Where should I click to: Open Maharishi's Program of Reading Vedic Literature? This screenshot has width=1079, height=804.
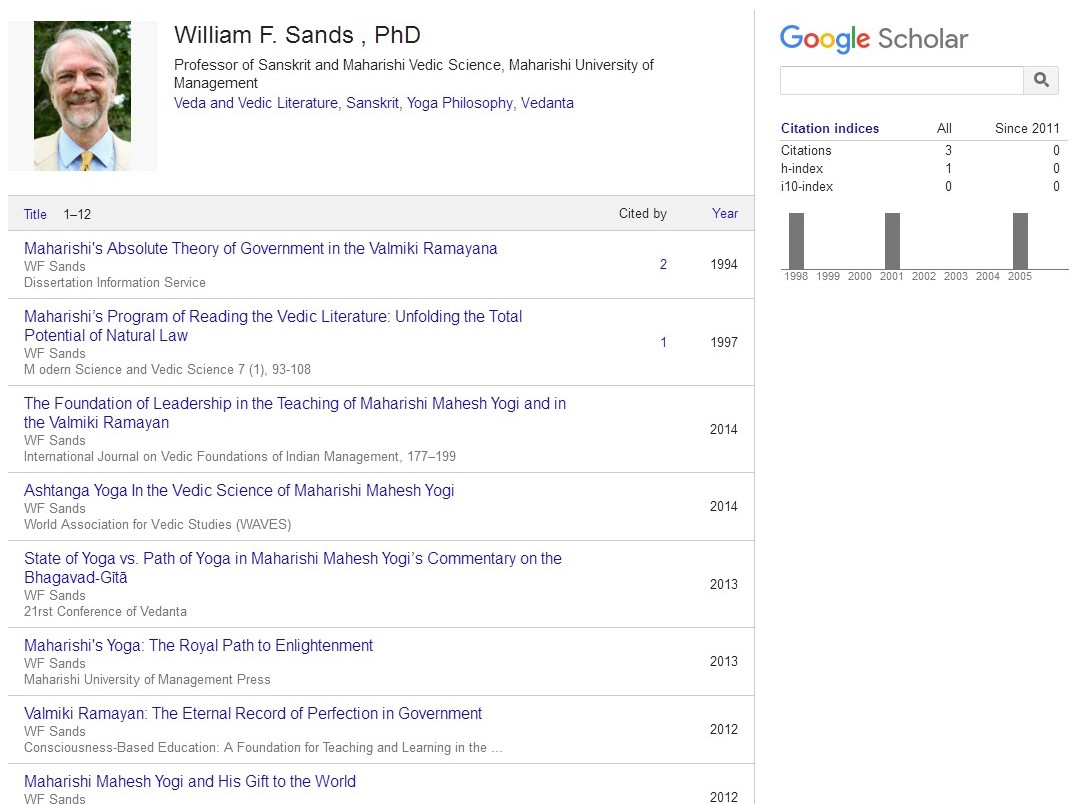click(273, 326)
